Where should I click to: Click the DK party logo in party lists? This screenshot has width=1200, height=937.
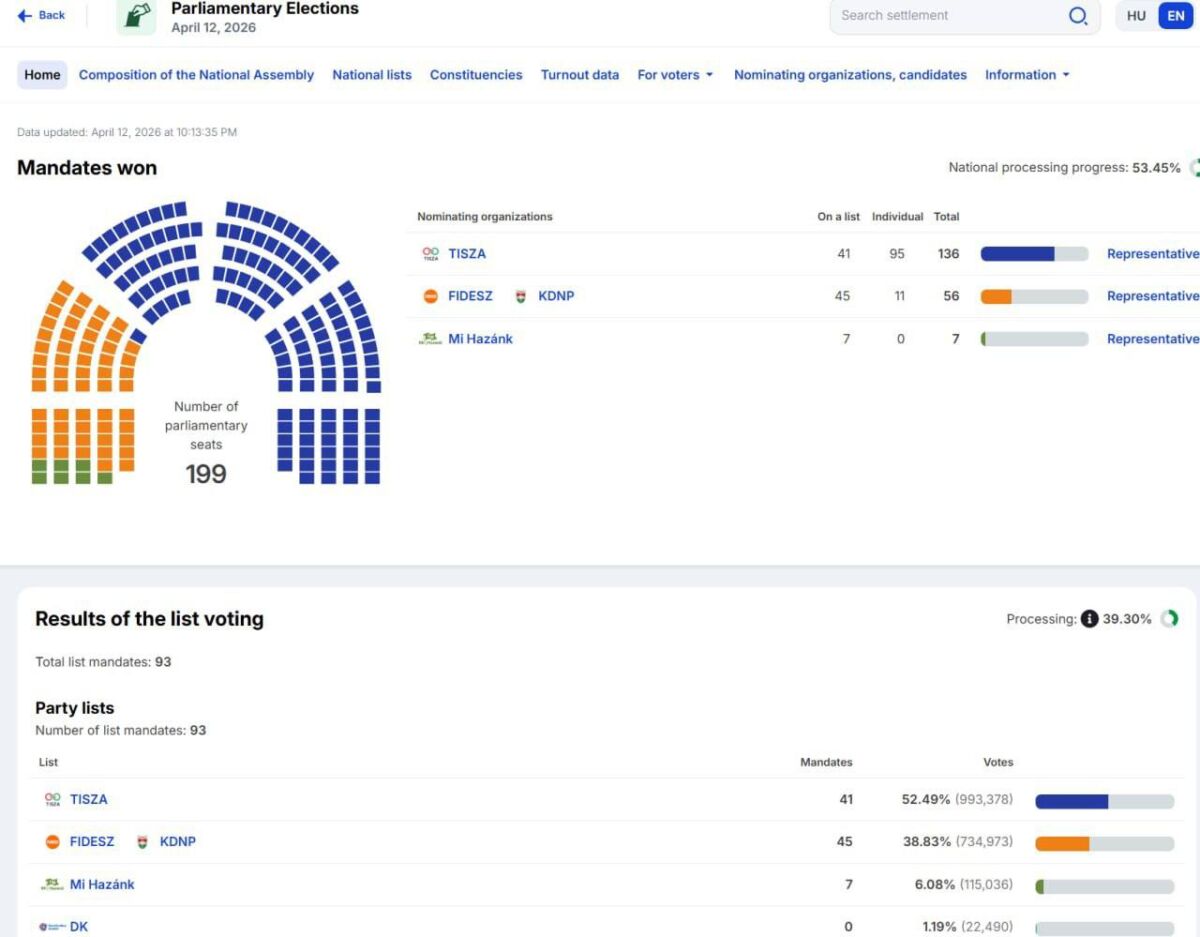pos(52,927)
